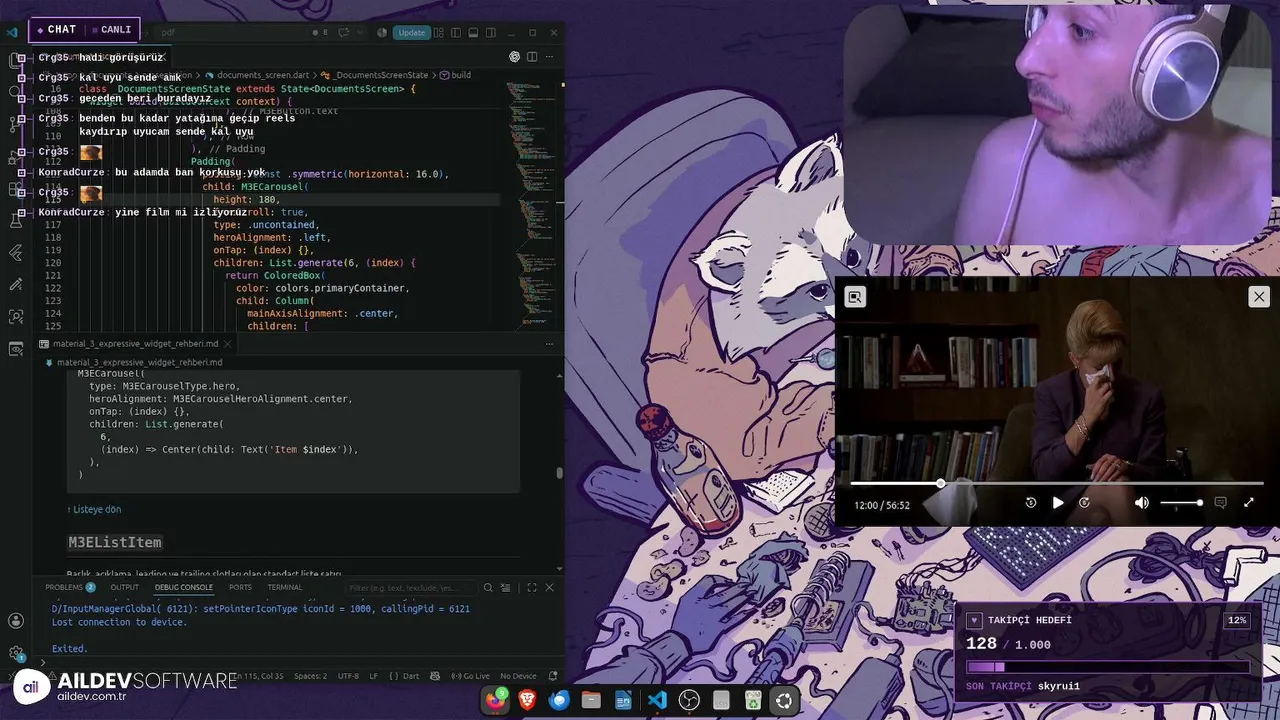
Task: Switch to the Problems panel tab
Action: click(x=70, y=587)
